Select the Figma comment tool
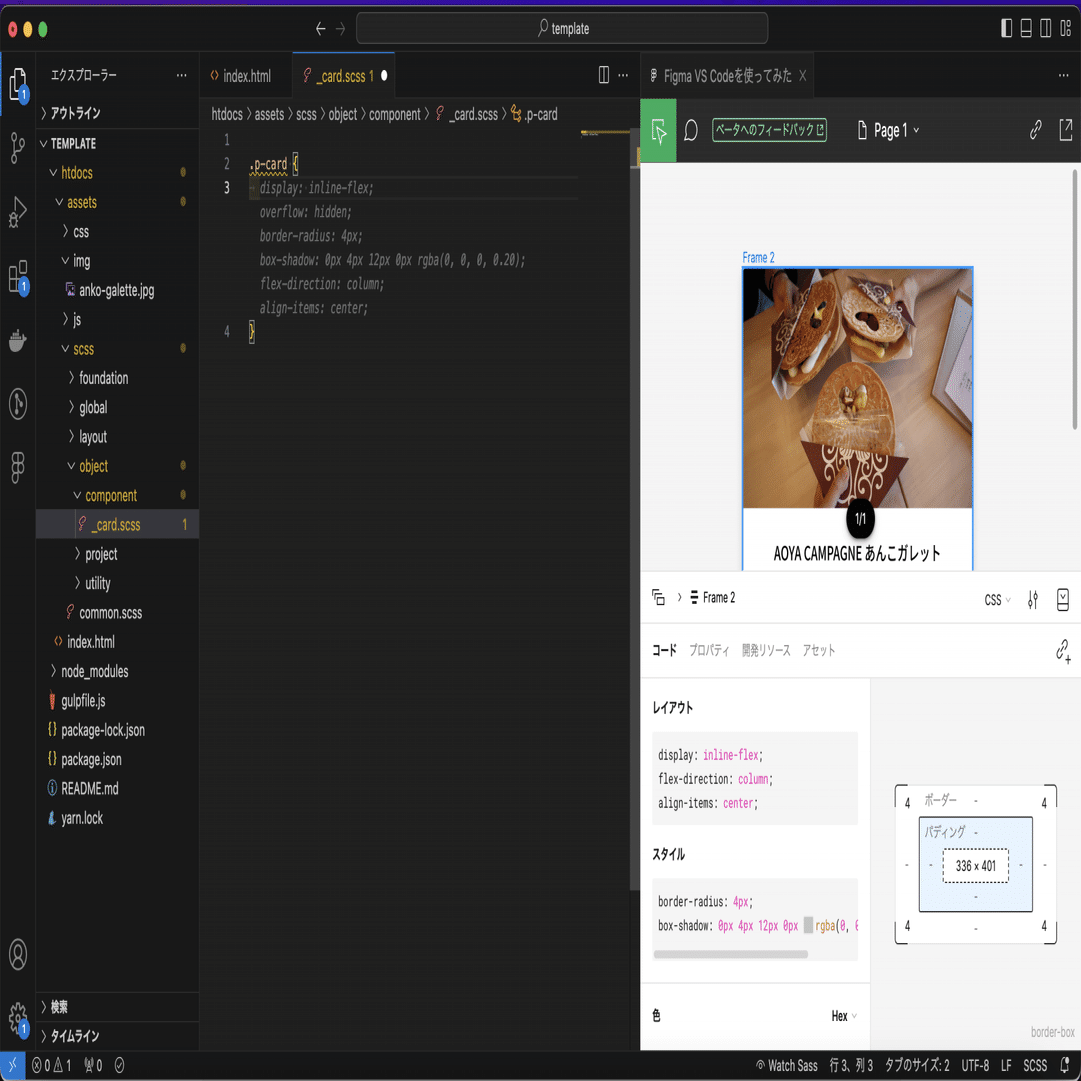This screenshot has height=1081, width=1081. click(691, 130)
